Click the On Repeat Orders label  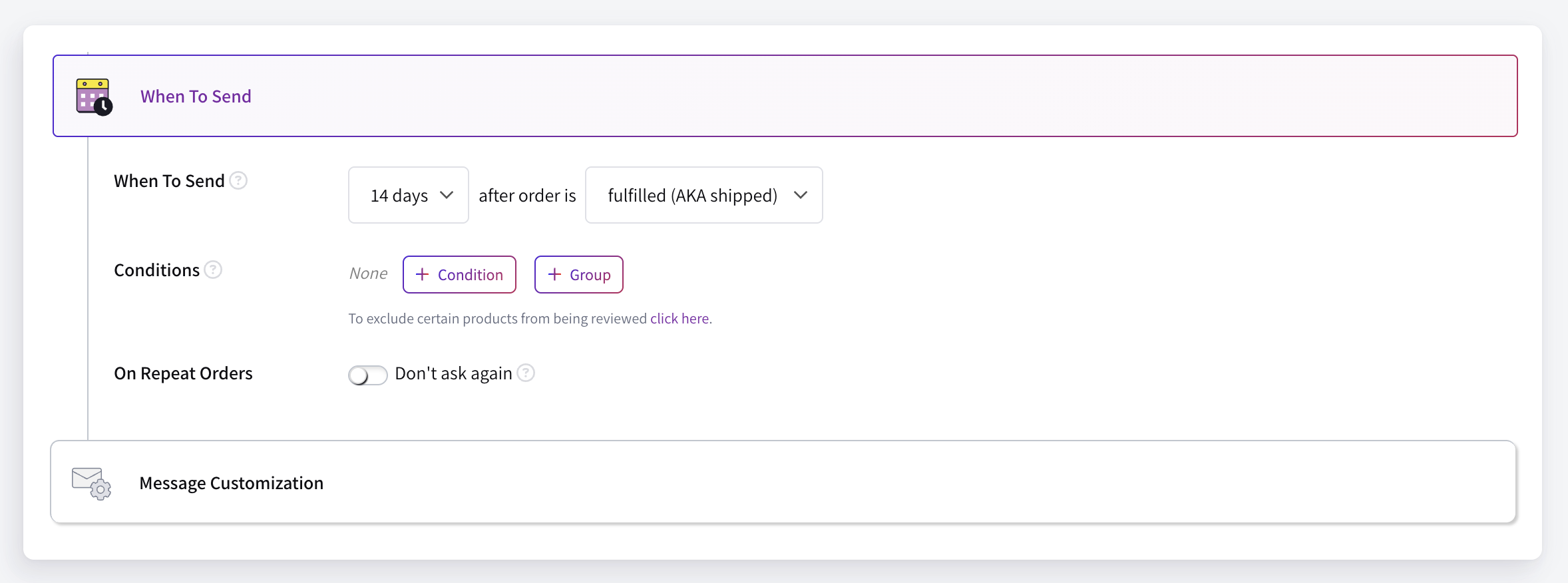tap(183, 373)
